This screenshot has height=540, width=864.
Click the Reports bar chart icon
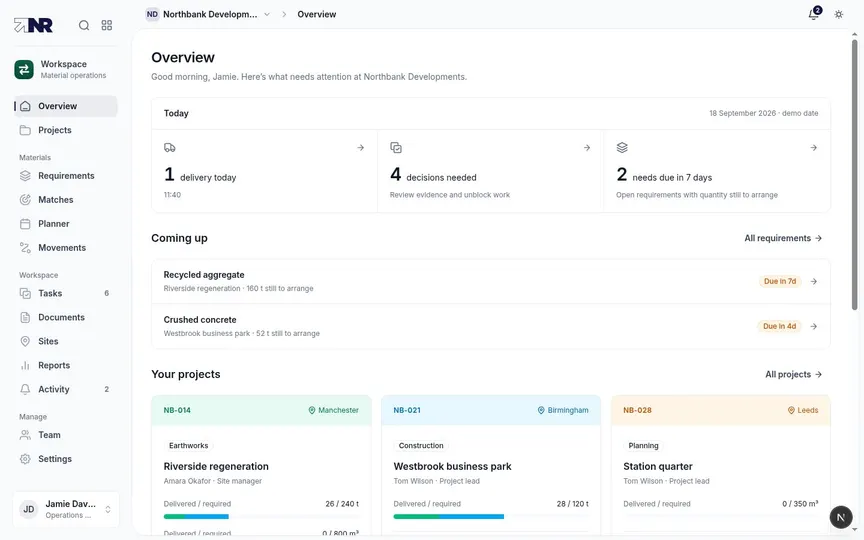click(25, 365)
